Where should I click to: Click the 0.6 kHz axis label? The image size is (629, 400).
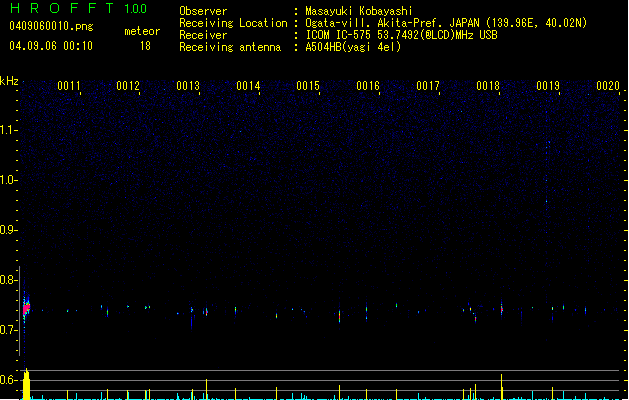pyautogui.click(x=8, y=380)
